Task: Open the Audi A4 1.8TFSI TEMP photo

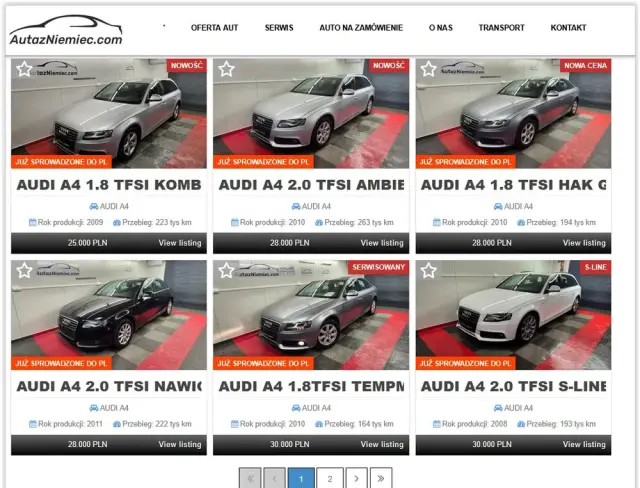Action: click(311, 315)
